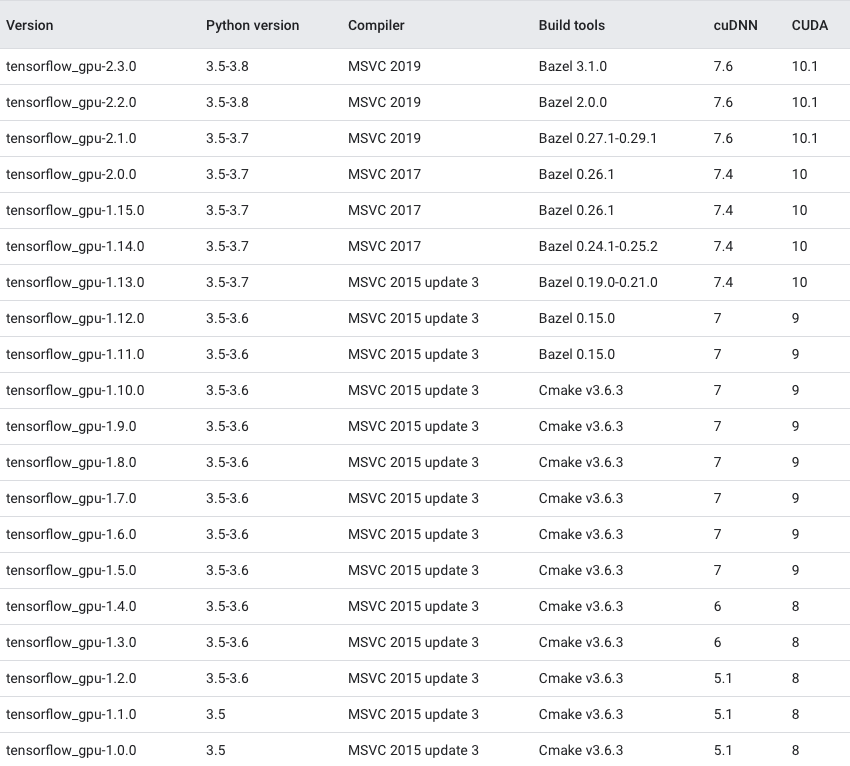Click the tensorflow_gpu-2.0.0 row label
The image size is (850, 766).
coord(71,174)
